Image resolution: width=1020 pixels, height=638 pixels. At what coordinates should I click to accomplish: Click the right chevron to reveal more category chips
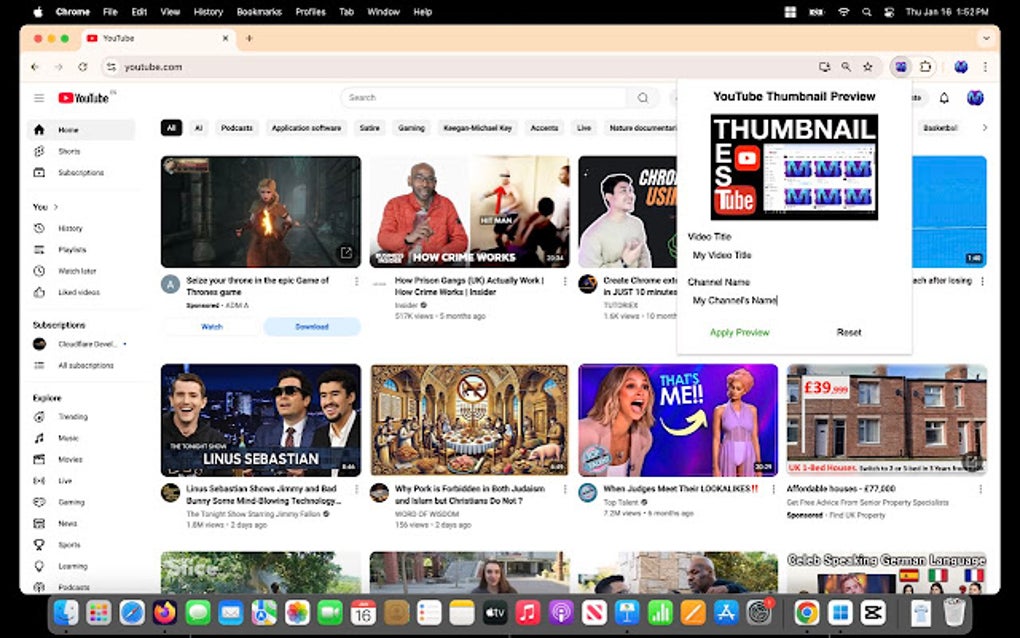click(985, 127)
